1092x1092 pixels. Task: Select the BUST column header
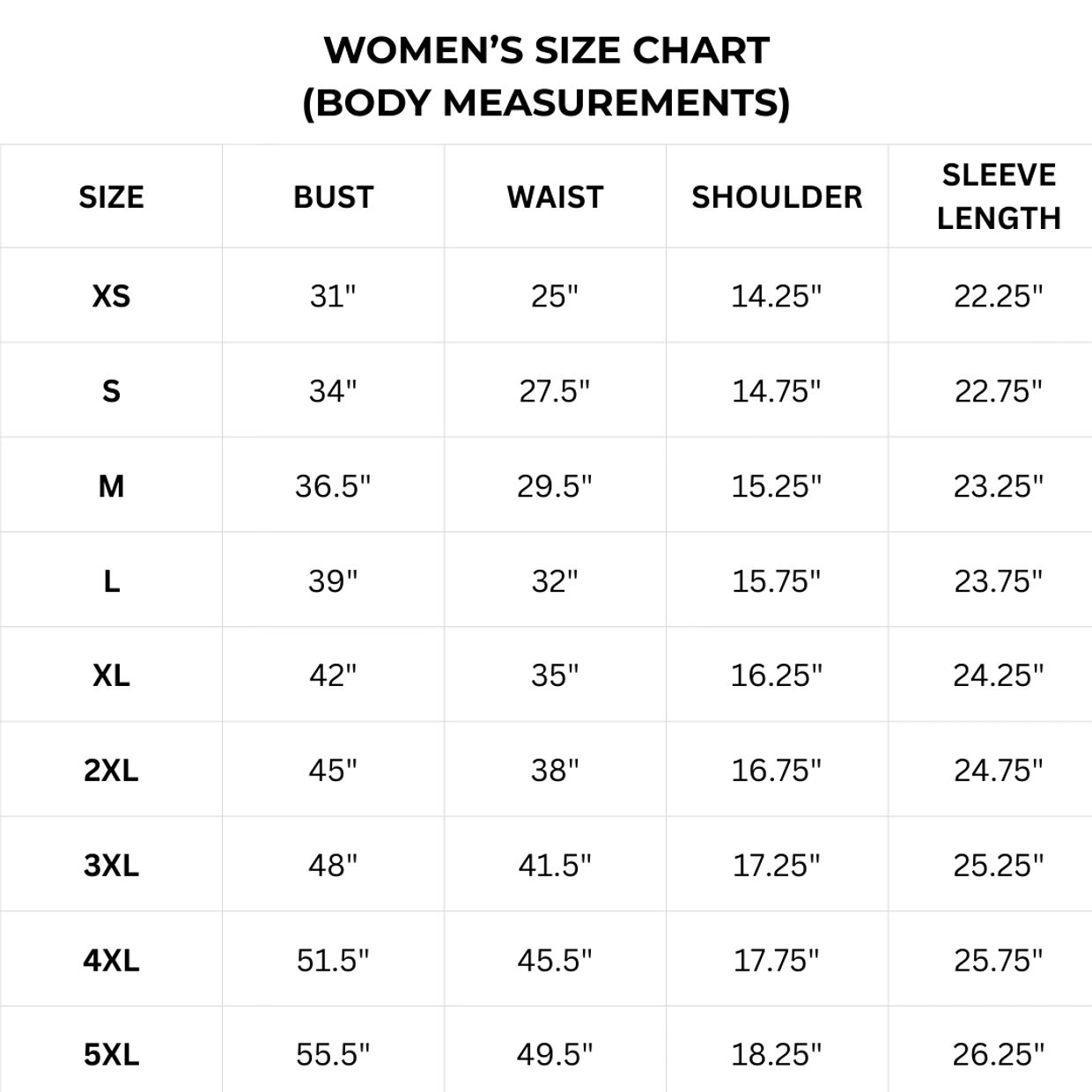(x=333, y=197)
